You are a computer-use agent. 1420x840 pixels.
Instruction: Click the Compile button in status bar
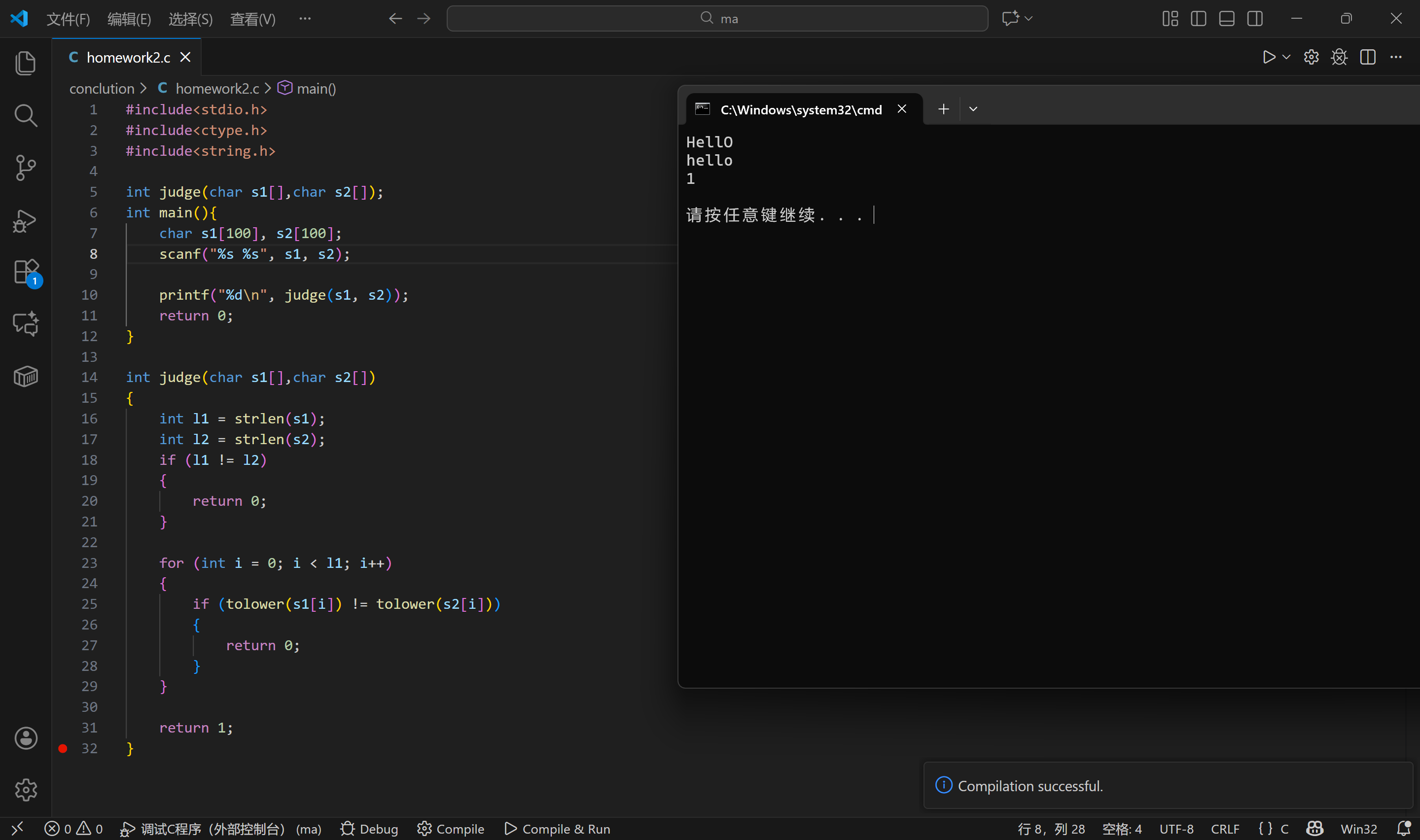pos(451,829)
